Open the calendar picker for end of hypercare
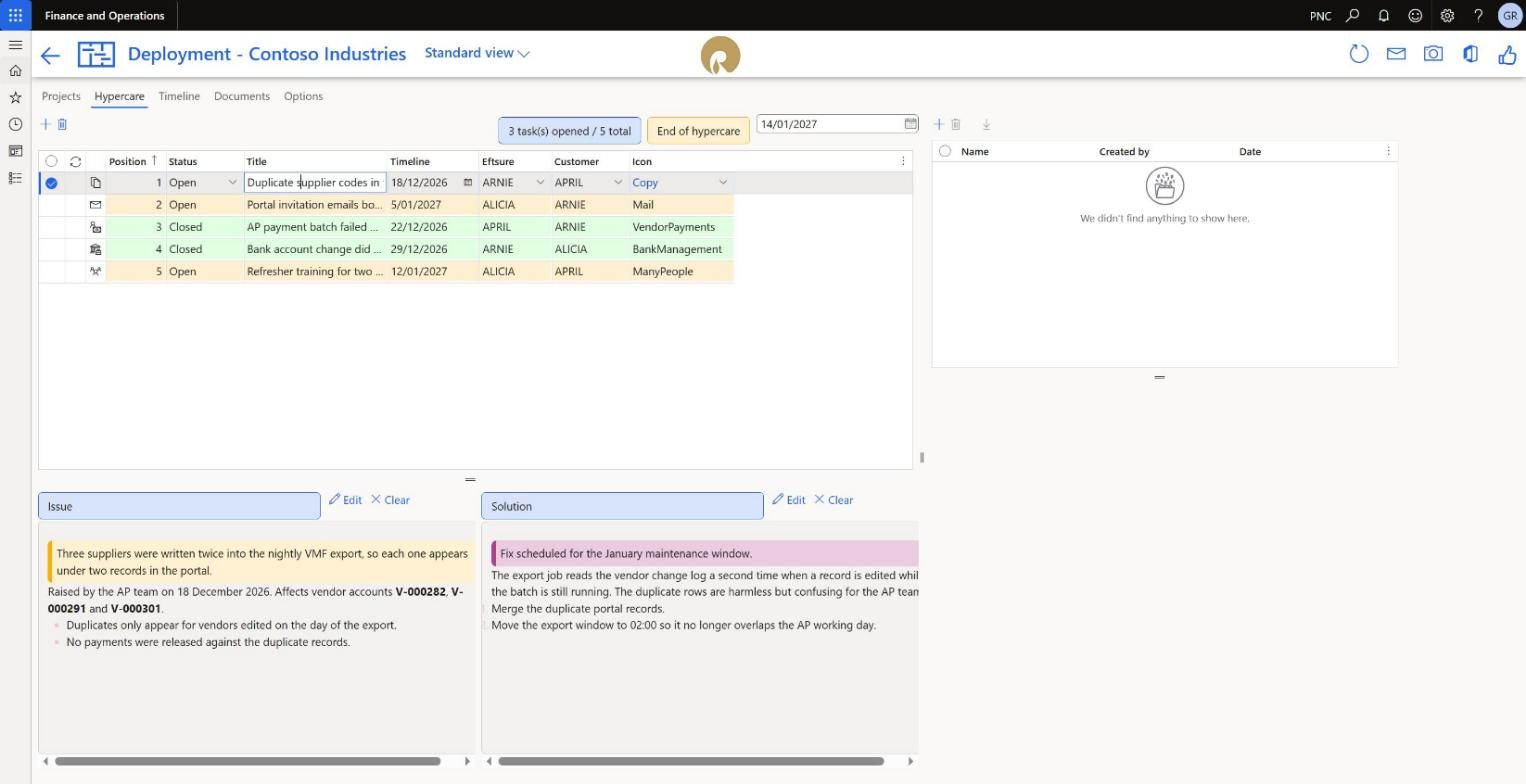 pos(910,124)
